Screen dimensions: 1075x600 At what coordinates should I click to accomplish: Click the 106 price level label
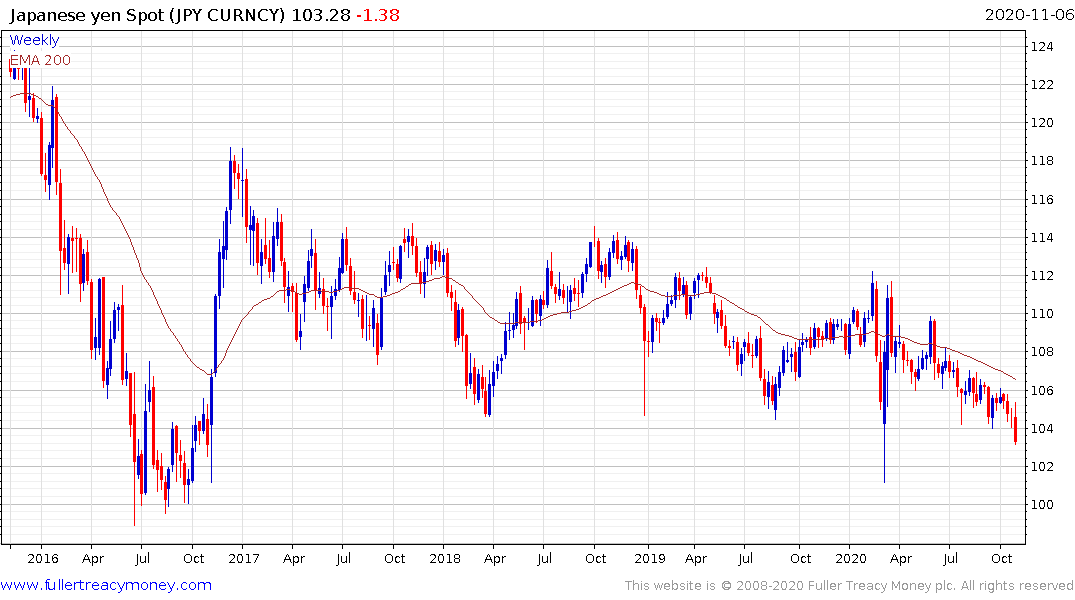click(1042, 390)
